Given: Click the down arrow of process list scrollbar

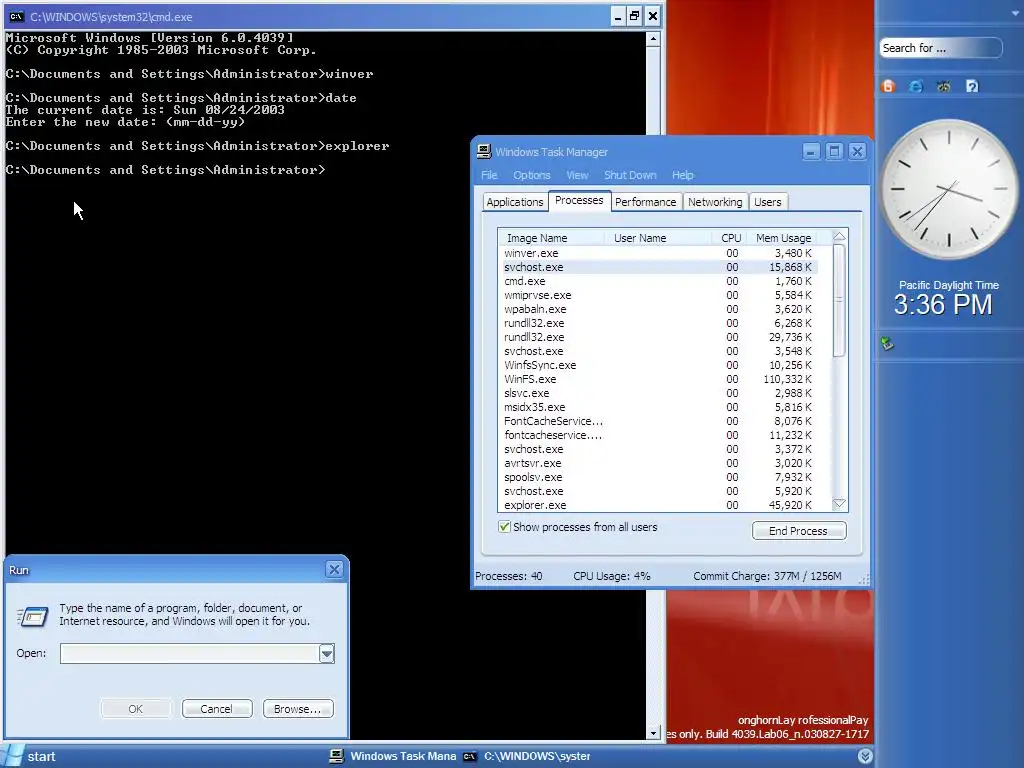Looking at the screenshot, I should (x=840, y=504).
